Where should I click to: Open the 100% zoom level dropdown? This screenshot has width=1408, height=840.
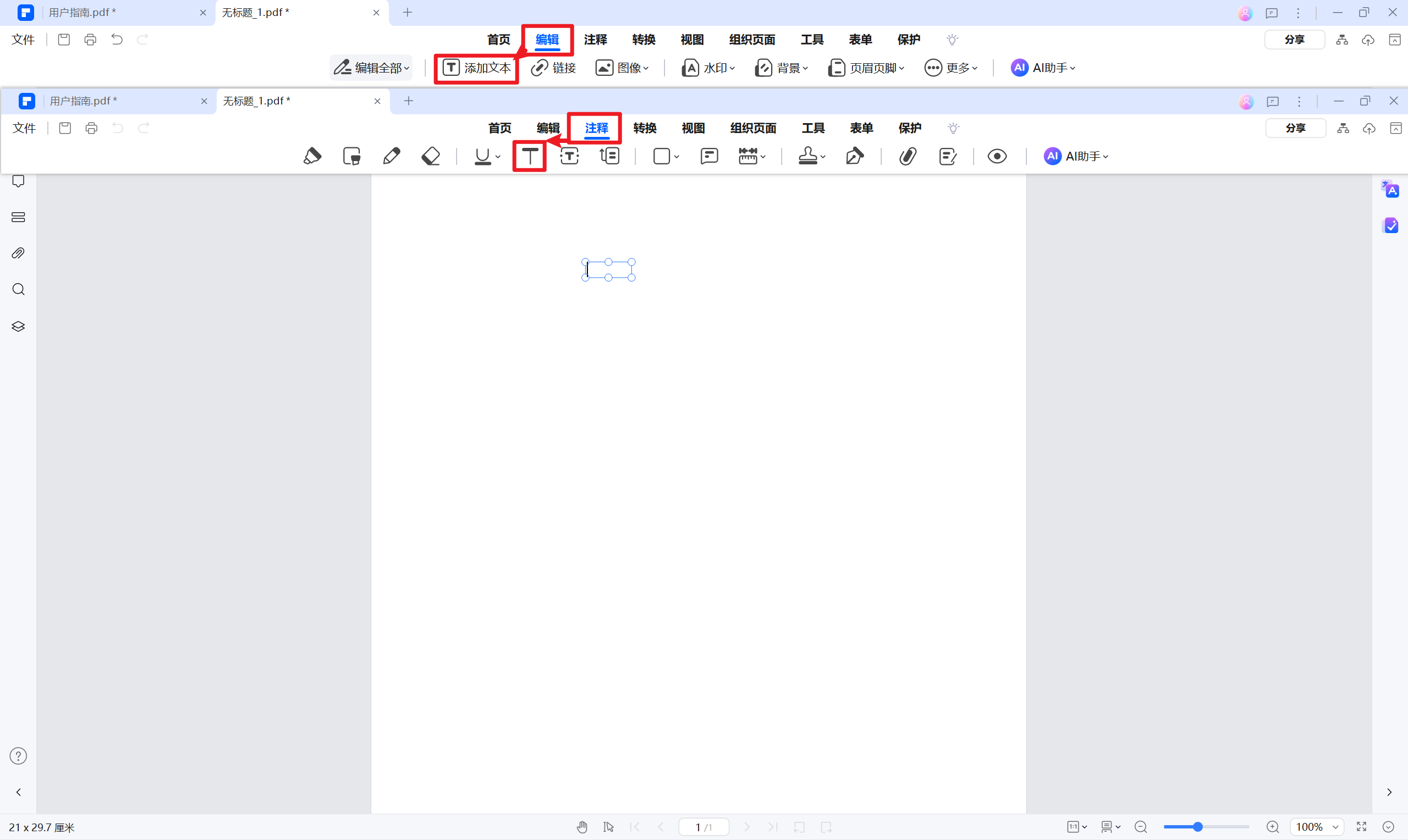(x=1334, y=827)
